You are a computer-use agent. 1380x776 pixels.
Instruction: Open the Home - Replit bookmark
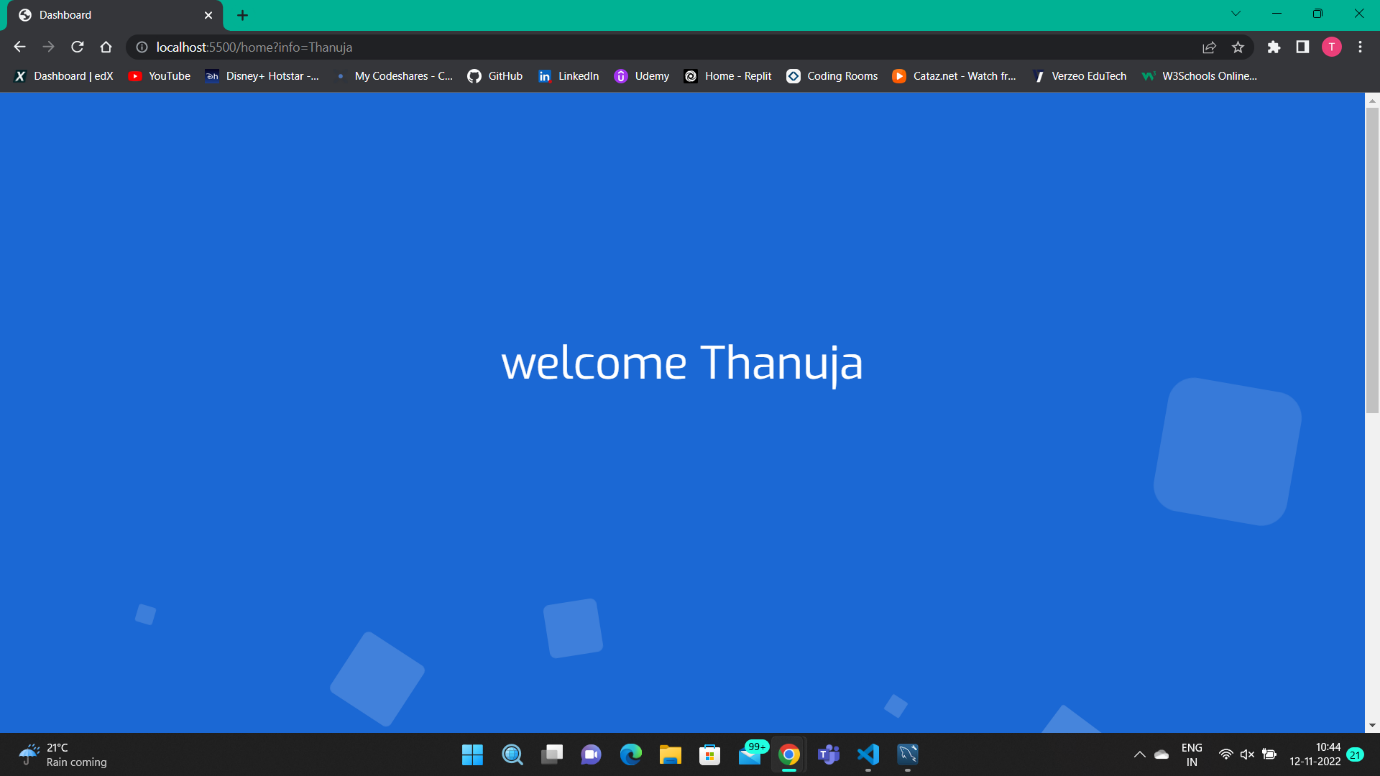(728, 76)
